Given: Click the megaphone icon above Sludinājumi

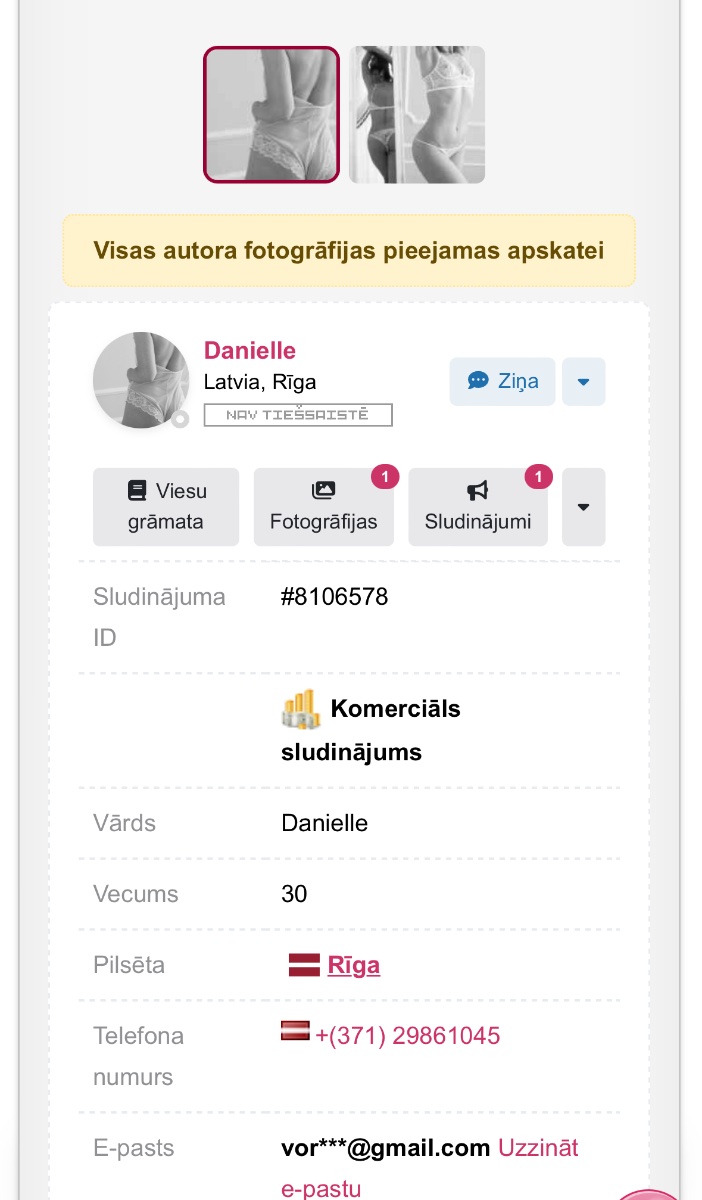Looking at the screenshot, I should [477, 491].
